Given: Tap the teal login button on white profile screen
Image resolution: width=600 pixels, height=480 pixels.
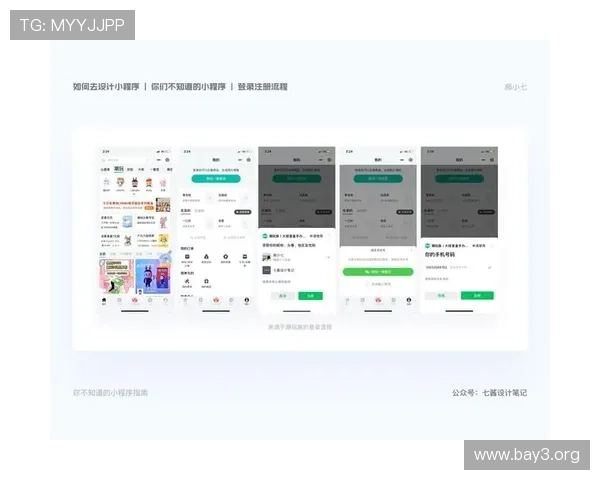Looking at the screenshot, I should click(x=216, y=179).
